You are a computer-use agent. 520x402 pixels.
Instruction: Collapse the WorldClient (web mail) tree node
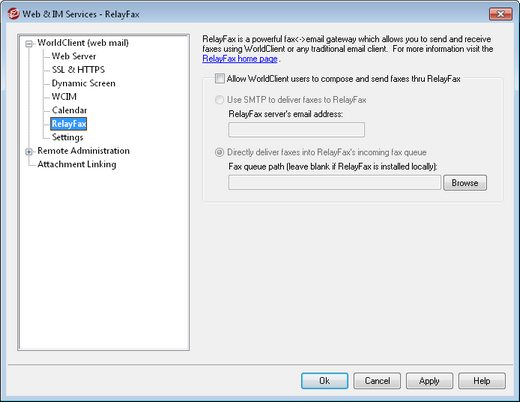click(29, 44)
